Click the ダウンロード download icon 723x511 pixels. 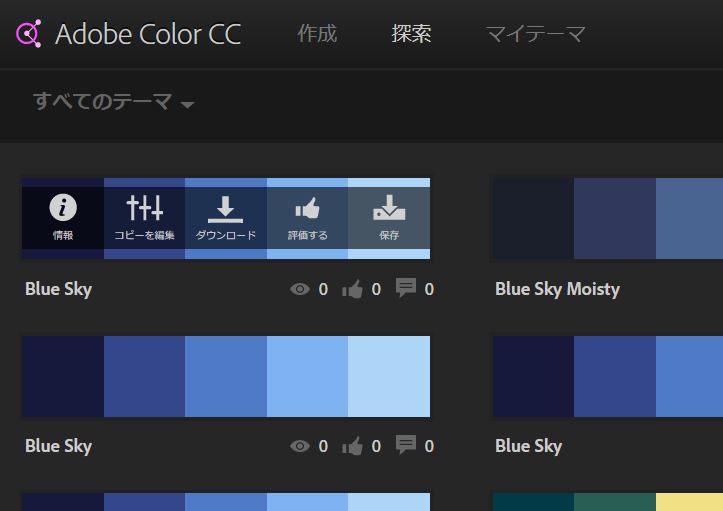tap(225, 208)
